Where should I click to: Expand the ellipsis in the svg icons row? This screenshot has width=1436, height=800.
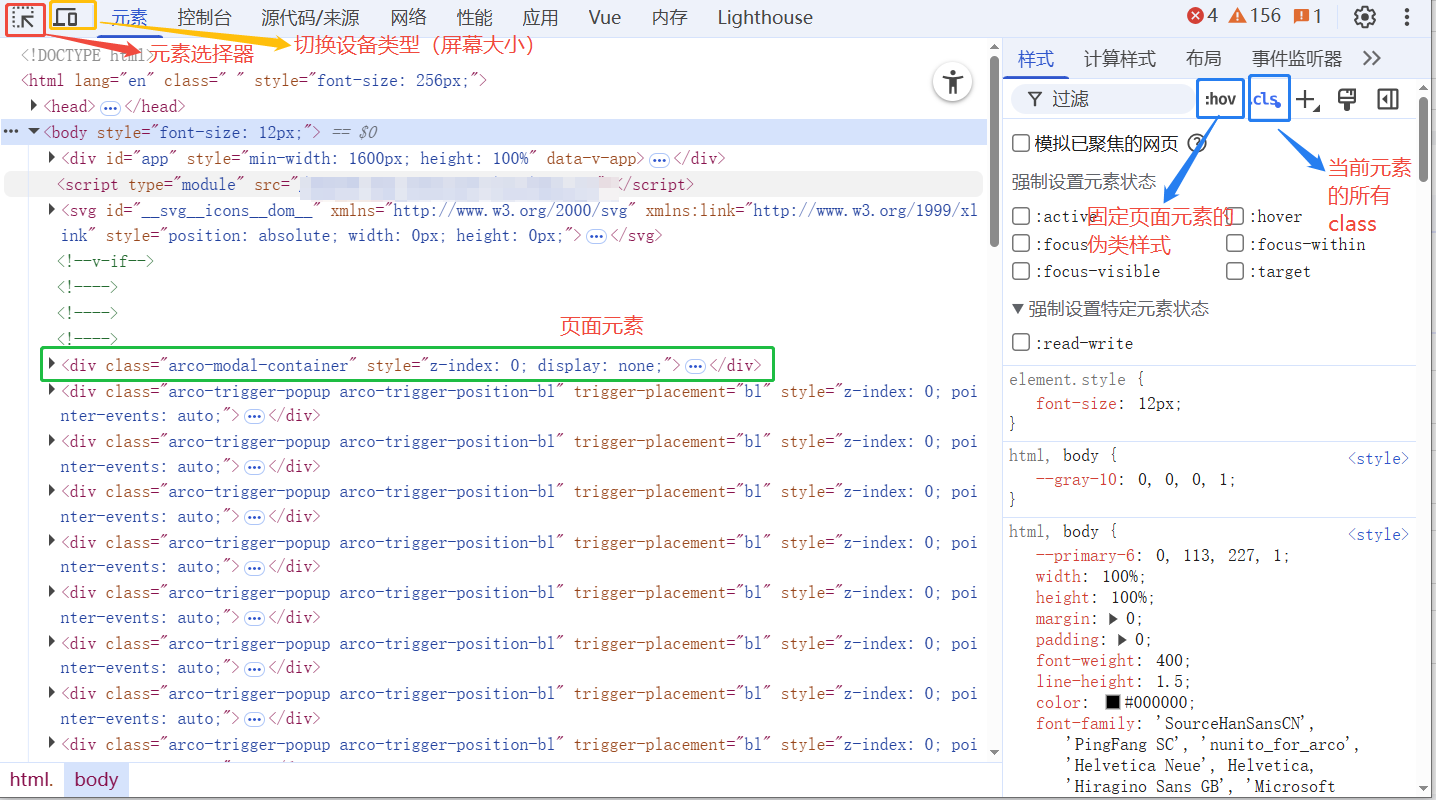pyautogui.click(x=596, y=236)
